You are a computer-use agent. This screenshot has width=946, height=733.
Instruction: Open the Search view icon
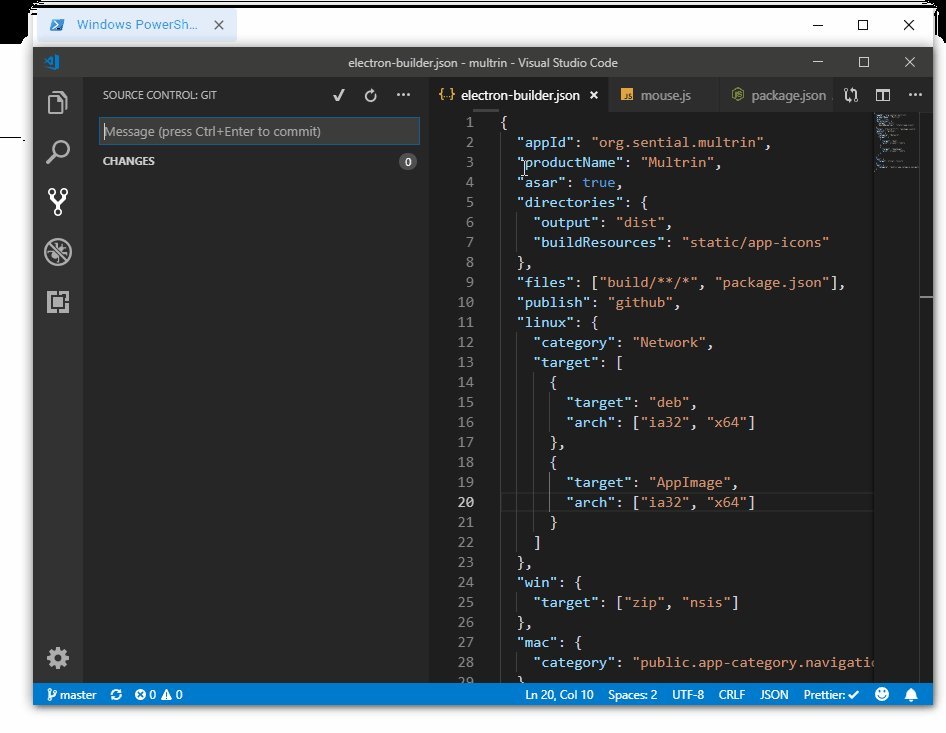tap(58, 152)
